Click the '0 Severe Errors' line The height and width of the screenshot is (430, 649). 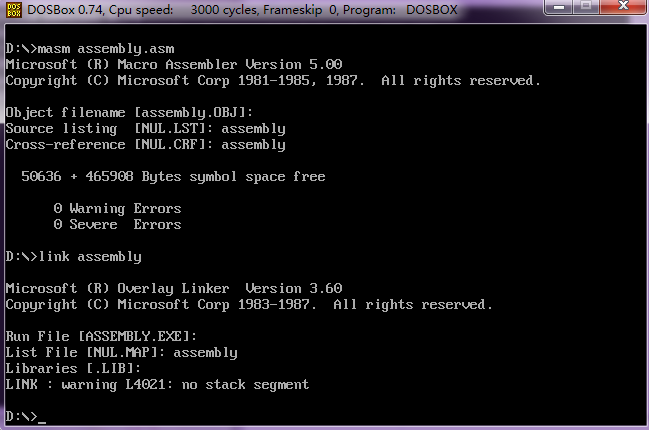coord(118,225)
